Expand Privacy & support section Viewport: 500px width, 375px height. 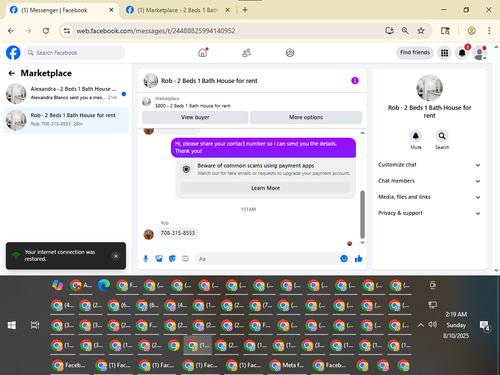click(429, 213)
